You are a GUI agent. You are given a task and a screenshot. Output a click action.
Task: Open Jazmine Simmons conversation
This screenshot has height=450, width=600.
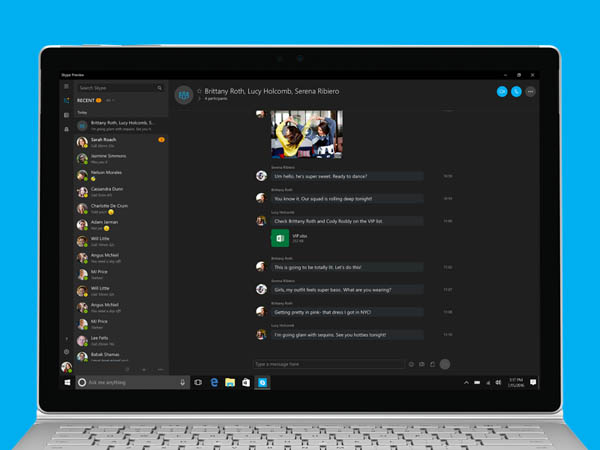121,159
